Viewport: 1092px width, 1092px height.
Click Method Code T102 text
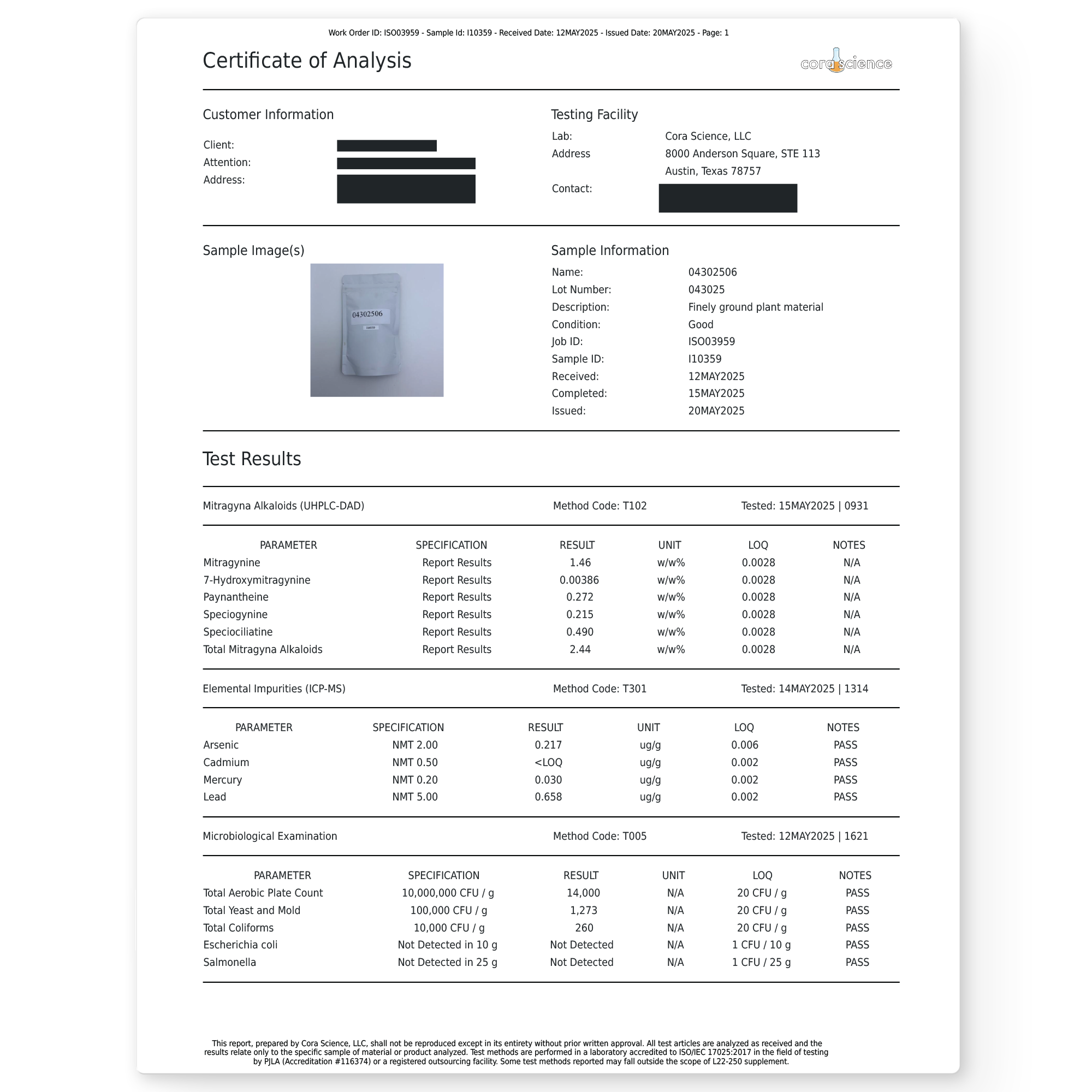click(x=599, y=506)
